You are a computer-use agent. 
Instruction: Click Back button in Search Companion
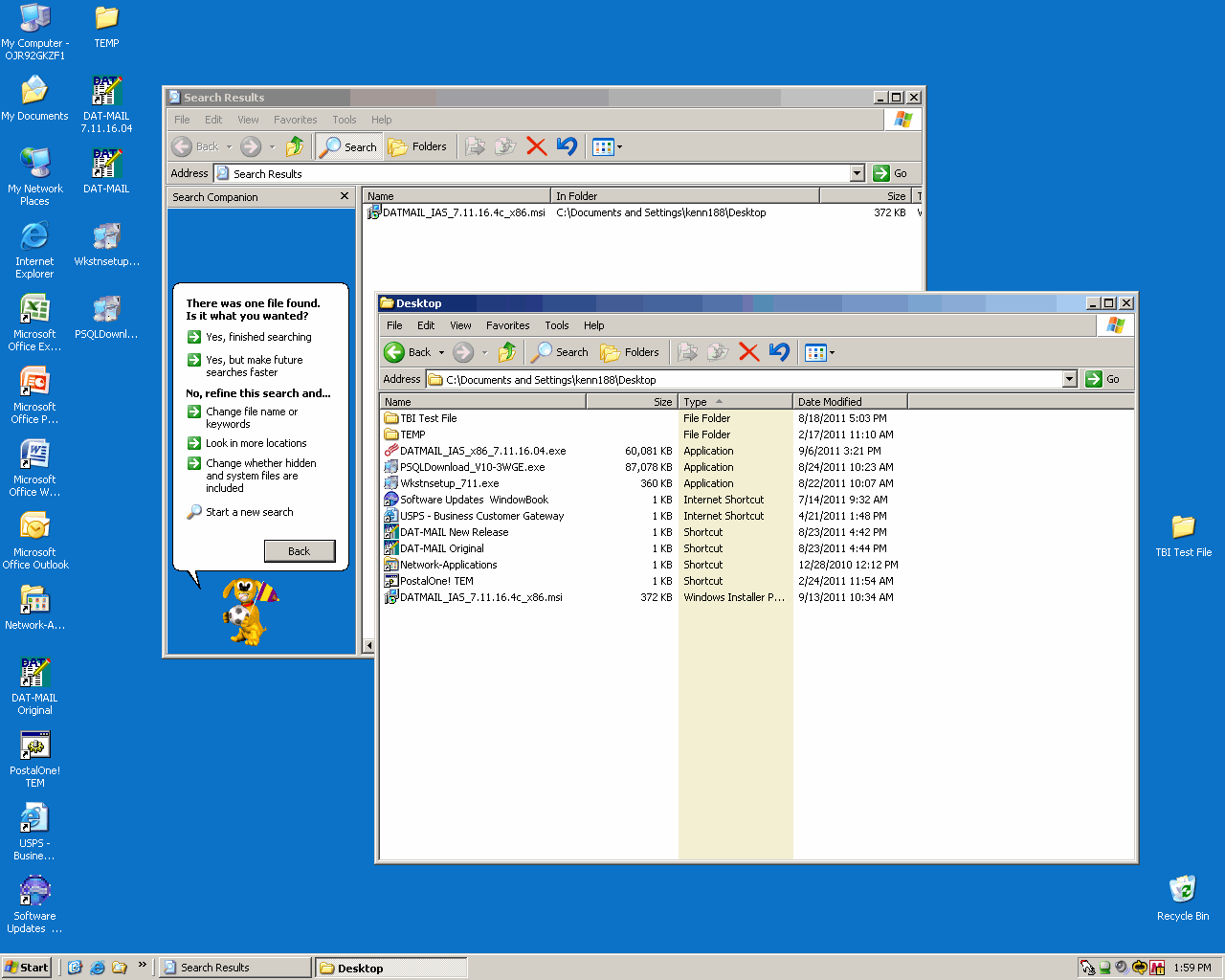[300, 551]
